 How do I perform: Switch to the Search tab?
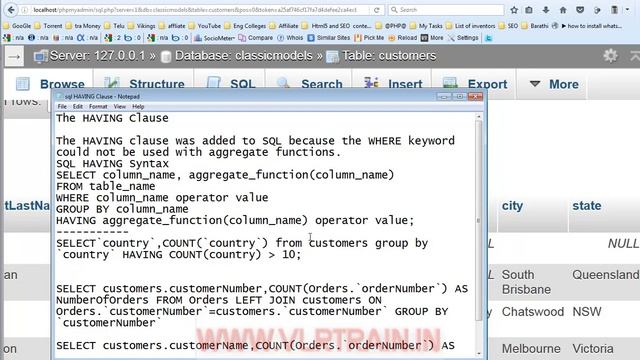click(310, 84)
